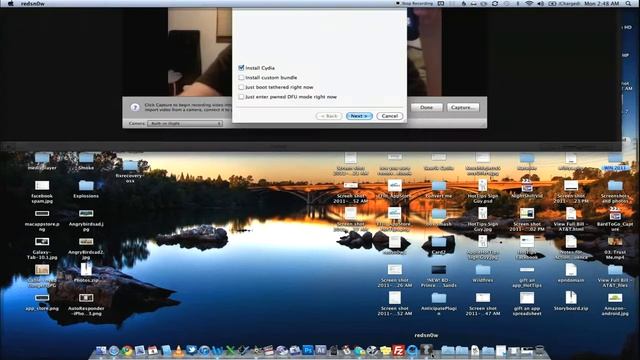Open the redsn0w application menu
Screen dimensions: 640x360
tap(33, 3)
